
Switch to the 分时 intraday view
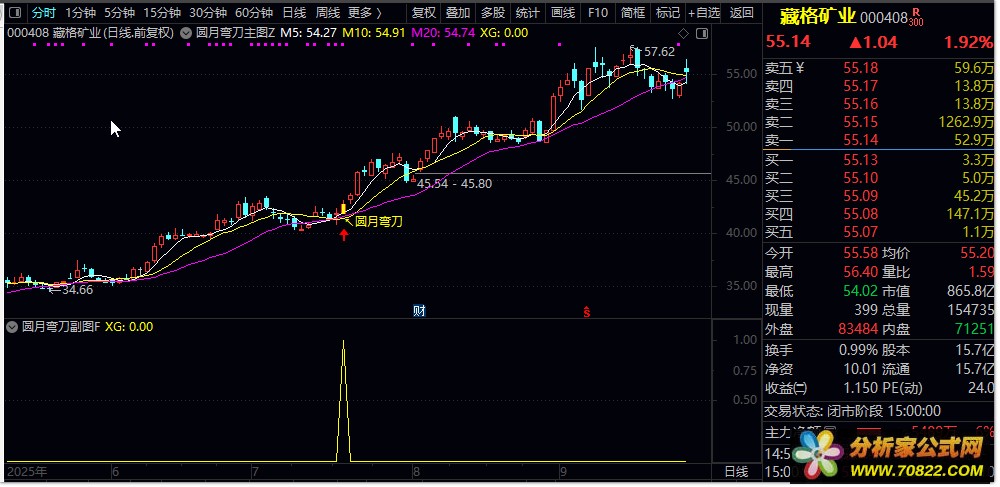click(44, 12)
